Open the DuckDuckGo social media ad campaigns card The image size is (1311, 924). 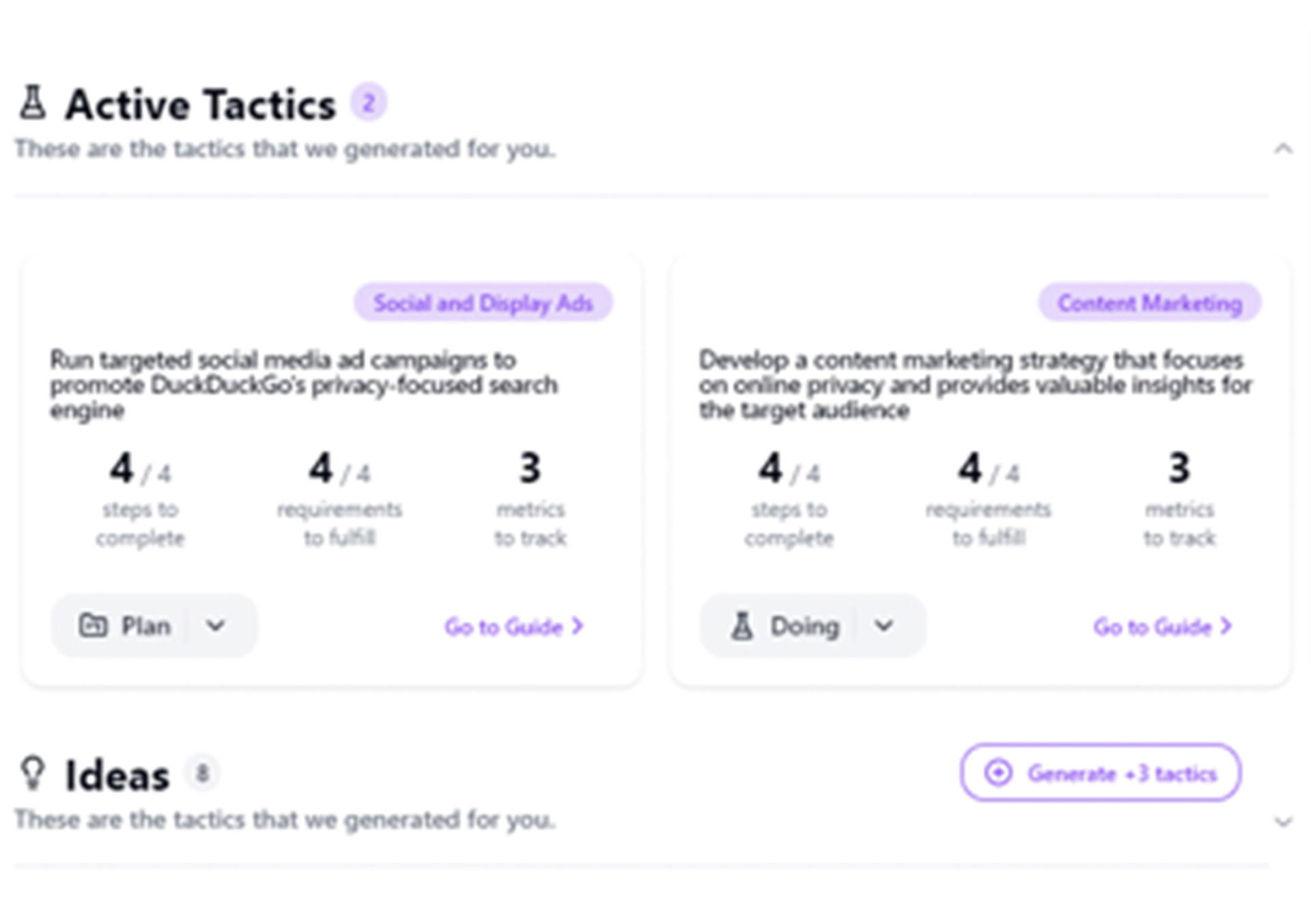point(331,471)
